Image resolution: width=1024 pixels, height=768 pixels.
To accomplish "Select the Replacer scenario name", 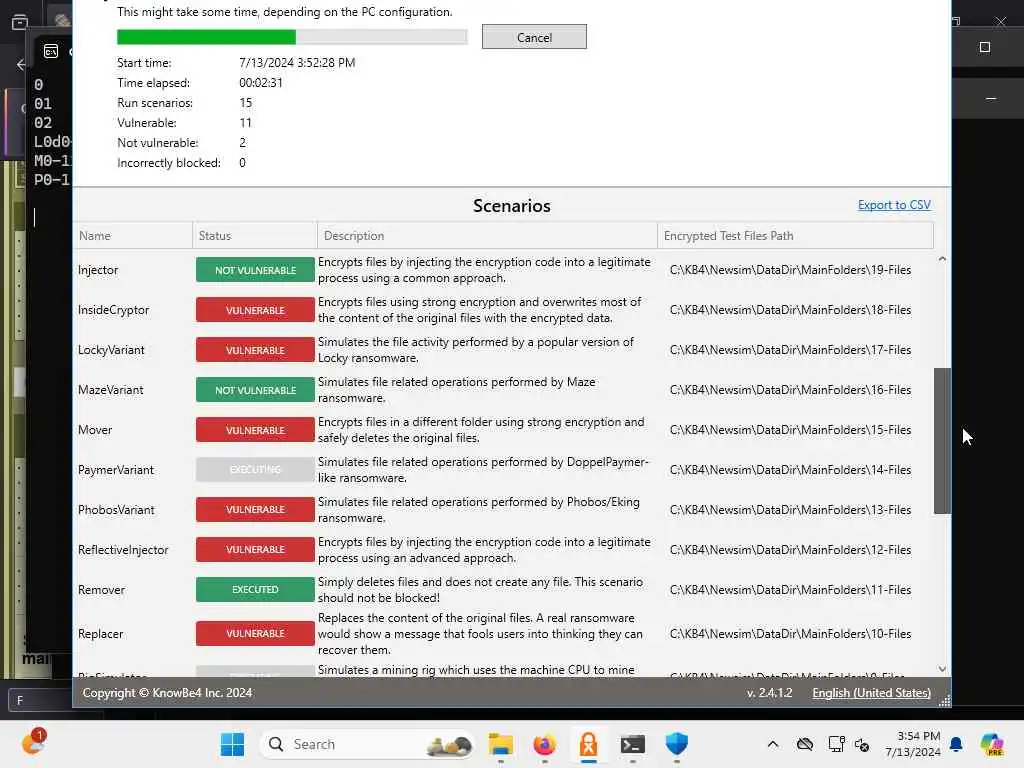I will click(x=101, y=634).
